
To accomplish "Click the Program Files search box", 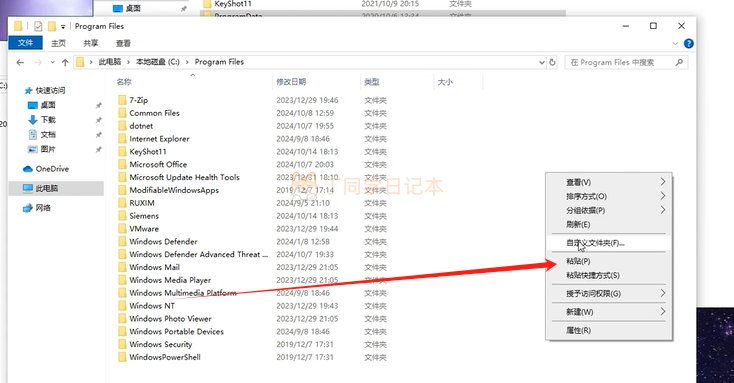I will pyautogui.click(x=626, y=62).
